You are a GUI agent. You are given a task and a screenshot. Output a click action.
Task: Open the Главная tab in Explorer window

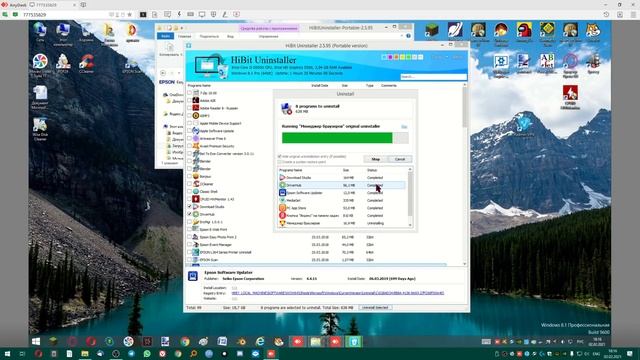pos(184,36)
